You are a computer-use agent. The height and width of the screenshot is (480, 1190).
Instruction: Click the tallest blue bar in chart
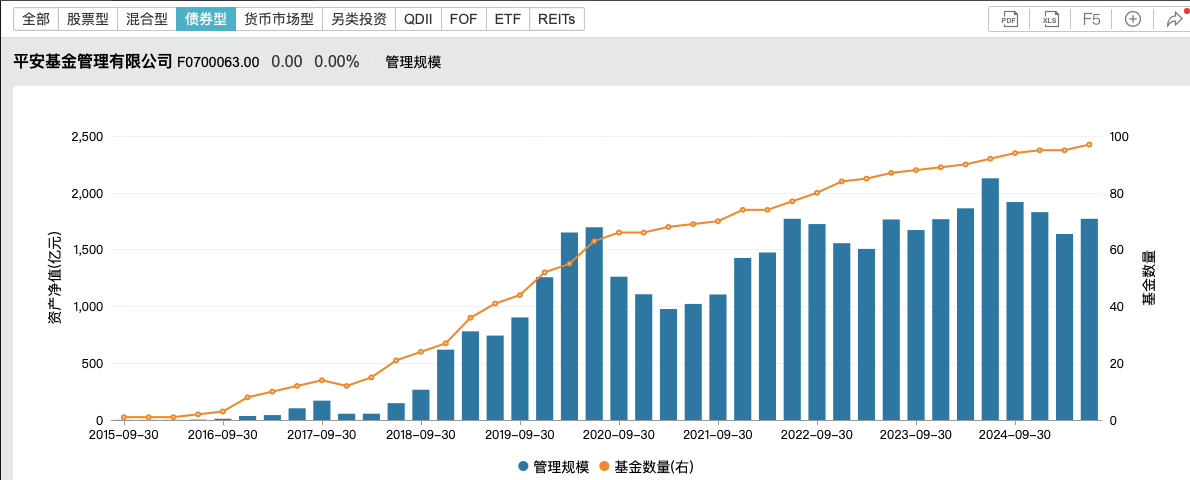[x=990, y=300]
